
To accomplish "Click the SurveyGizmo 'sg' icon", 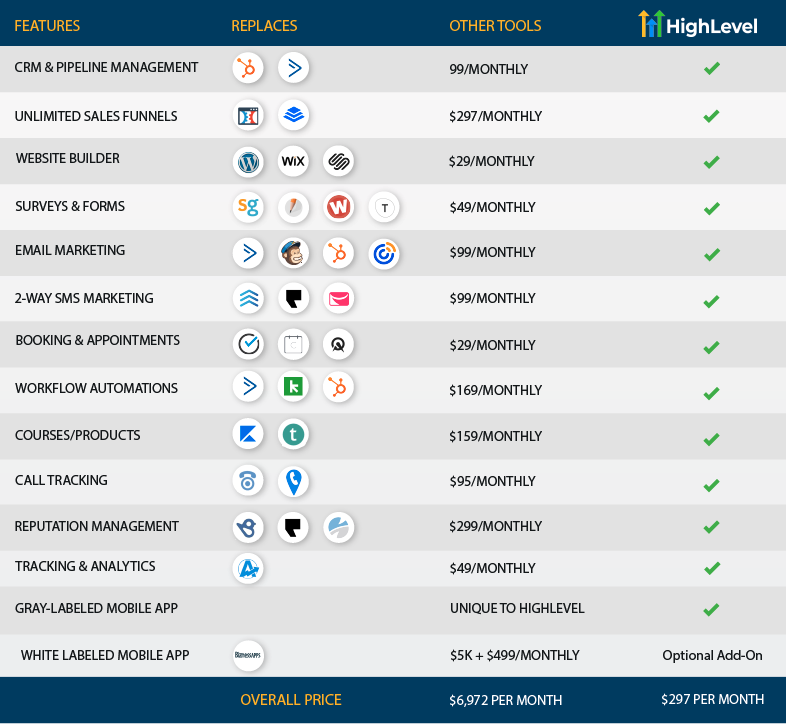I will (248, 207).
